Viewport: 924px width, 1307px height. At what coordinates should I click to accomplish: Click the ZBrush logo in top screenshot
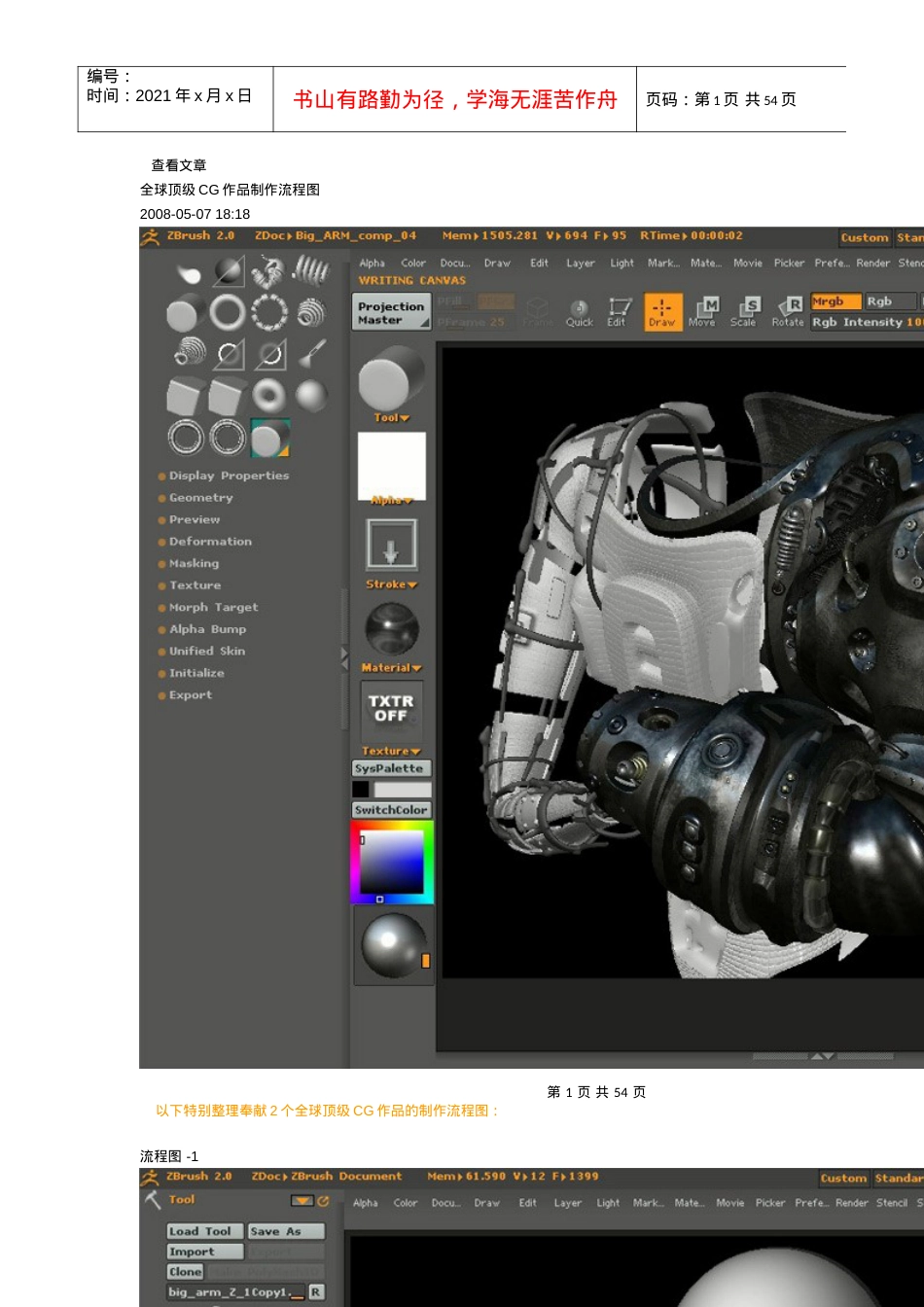pyautogui.click(x=150, y=236)
